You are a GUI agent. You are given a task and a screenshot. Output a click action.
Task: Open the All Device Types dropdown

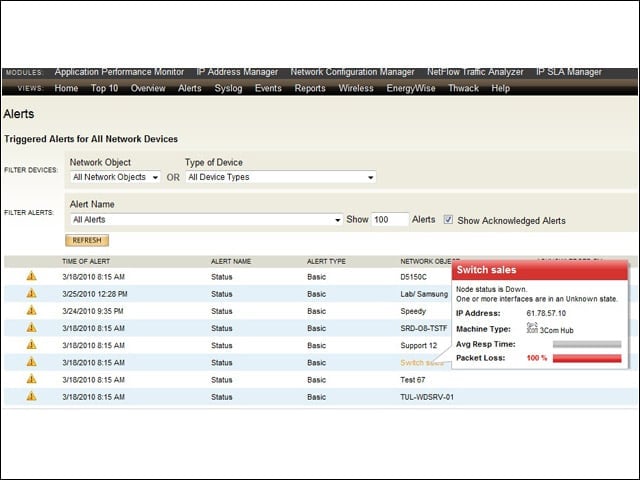click(280, 177)
